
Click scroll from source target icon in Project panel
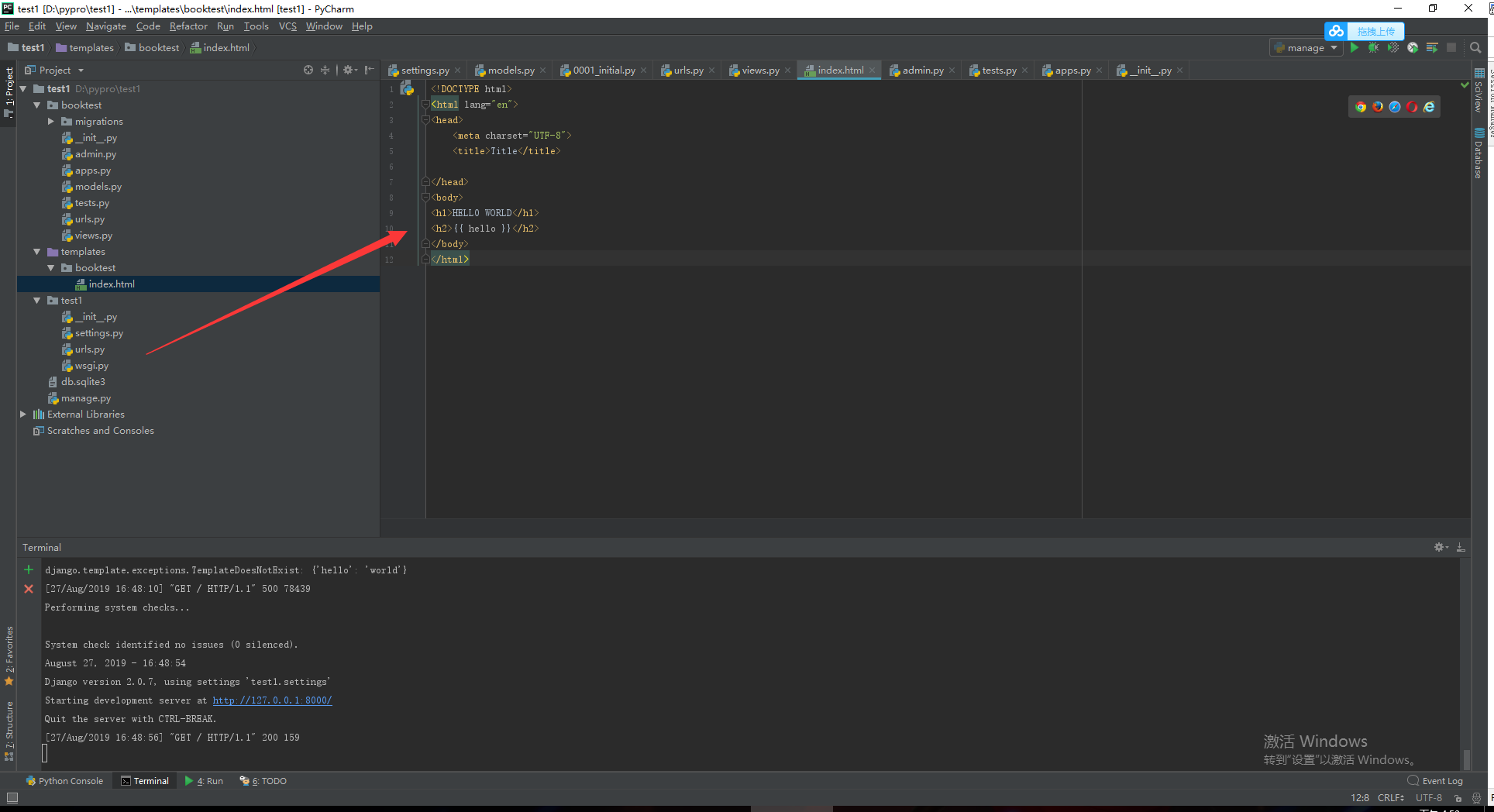(308, 70)
